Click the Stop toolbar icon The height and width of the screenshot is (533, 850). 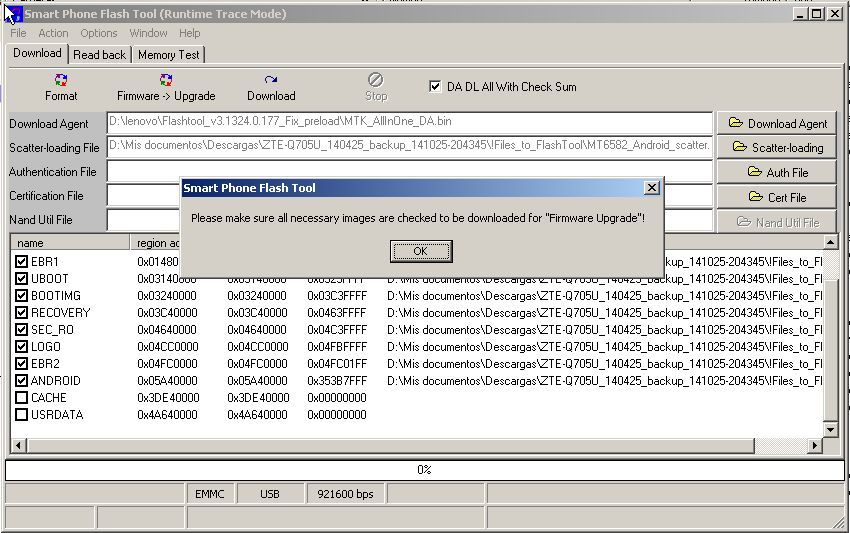(x=376, y=80)
